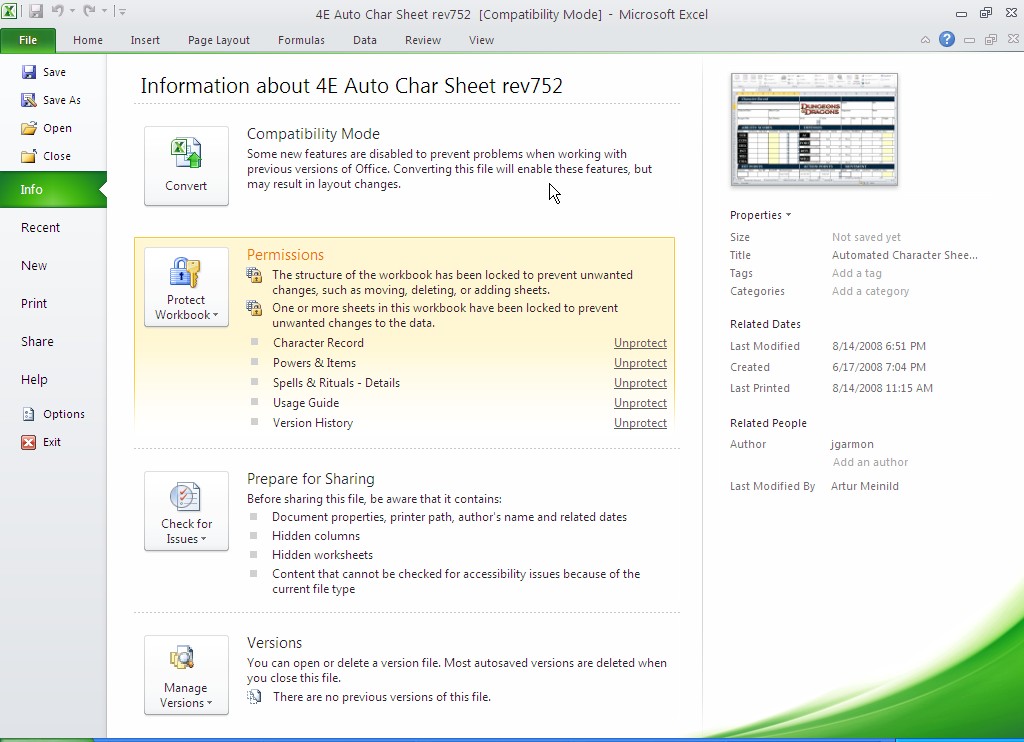
Task: Add a tag to the document
Action: 857,273
